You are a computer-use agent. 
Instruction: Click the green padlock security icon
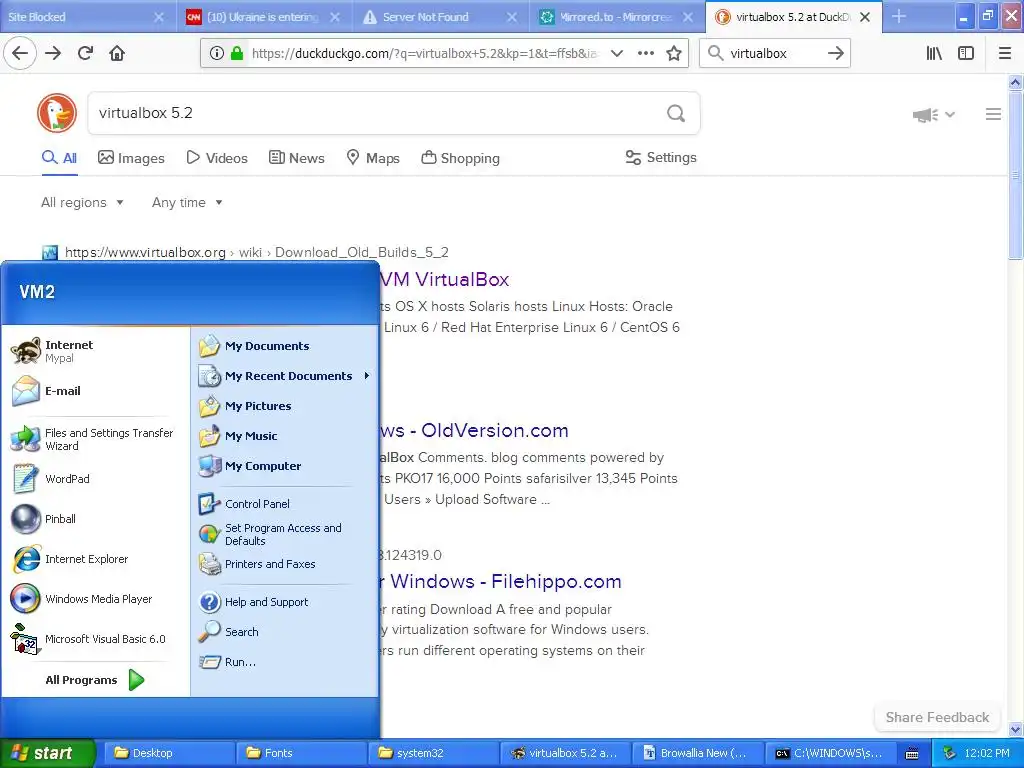click(237, 54)
